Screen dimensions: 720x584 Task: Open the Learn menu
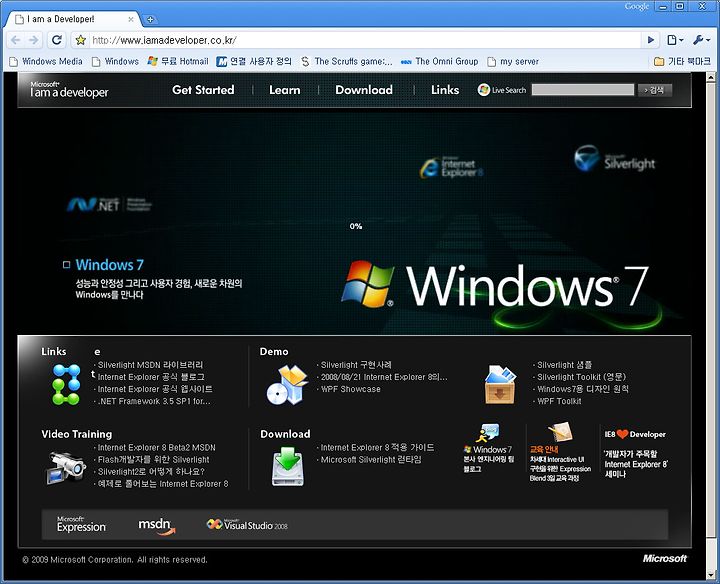tap(285, 90)
